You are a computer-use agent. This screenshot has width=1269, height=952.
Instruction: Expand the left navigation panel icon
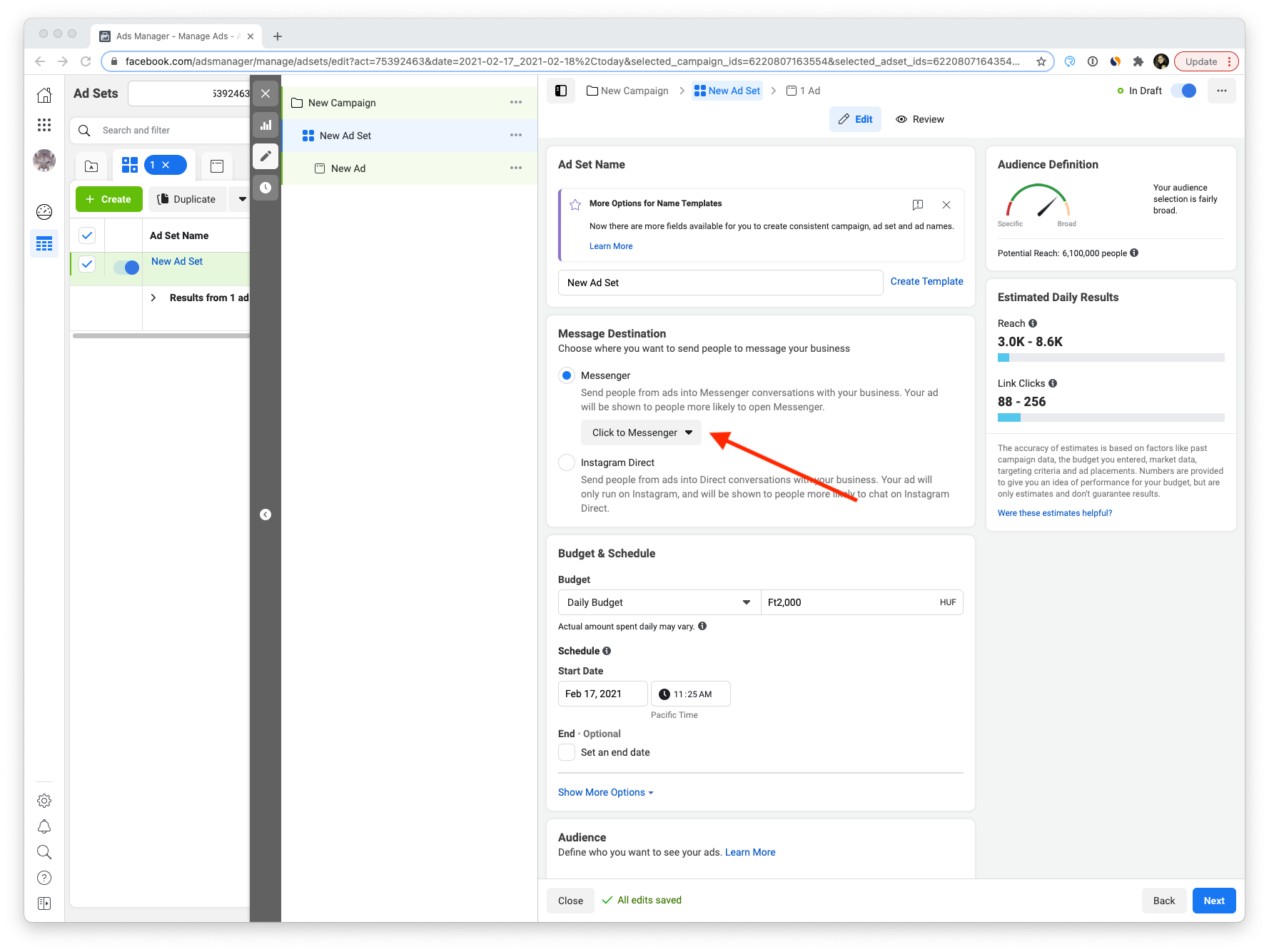point(44,903)
